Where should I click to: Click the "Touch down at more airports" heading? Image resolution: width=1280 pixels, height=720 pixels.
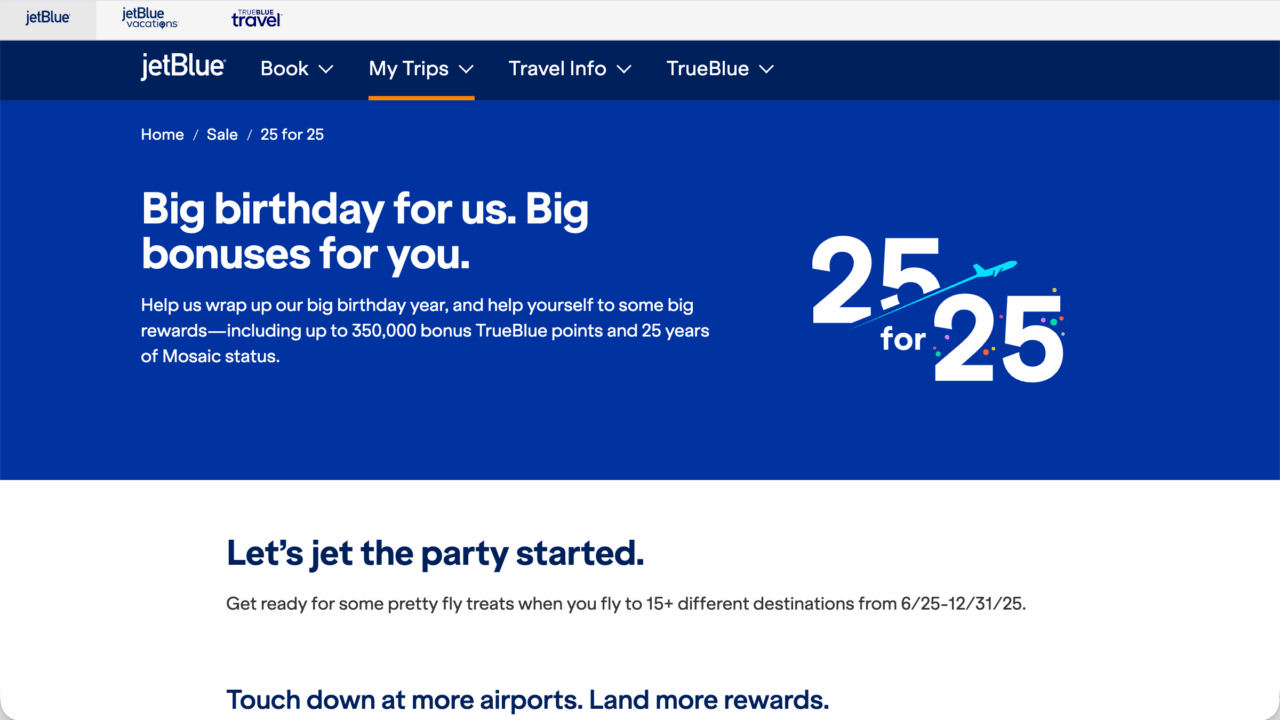pos(527,700)
